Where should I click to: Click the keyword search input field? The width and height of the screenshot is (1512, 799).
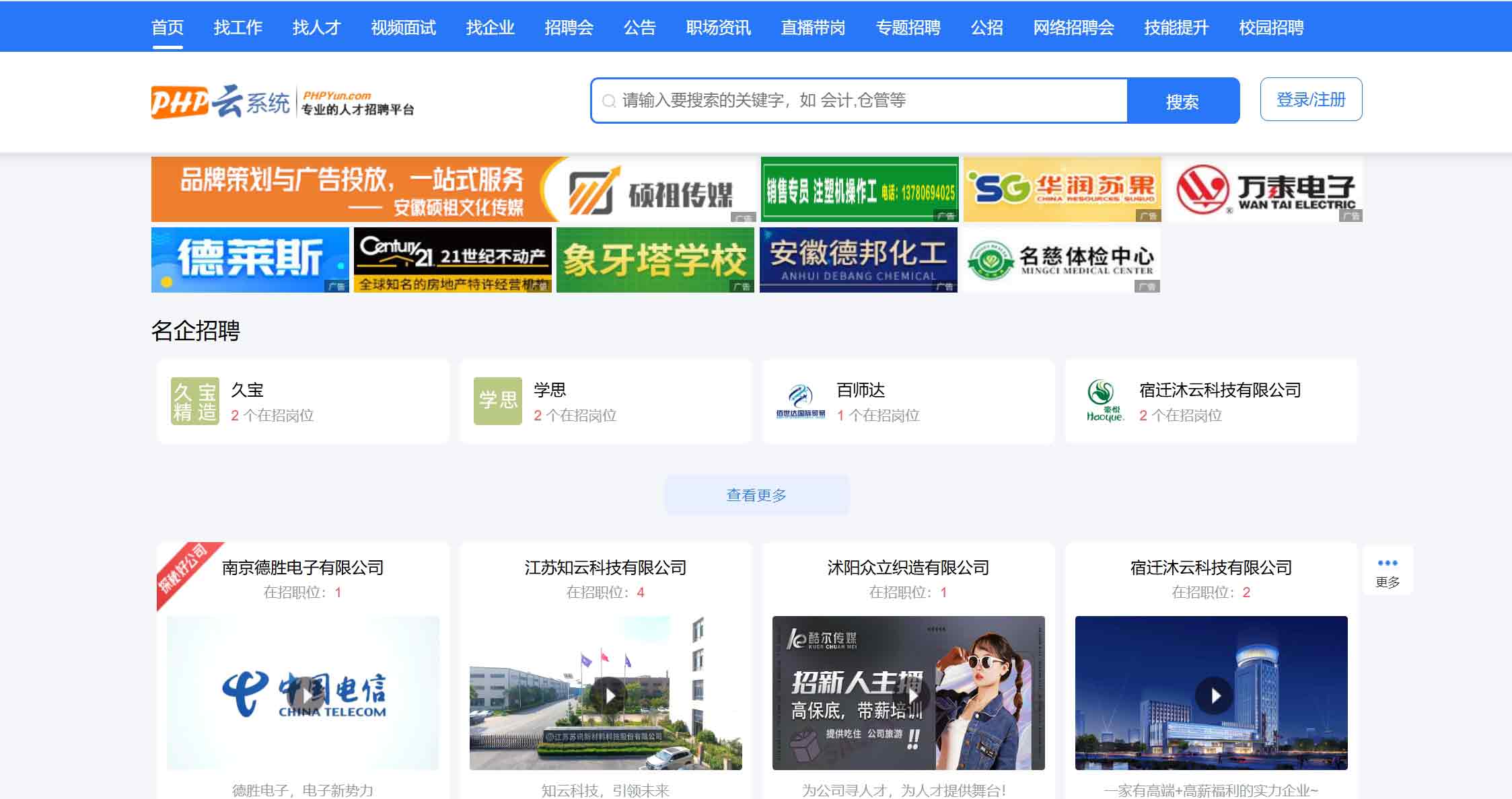click(x=859, y=101)
